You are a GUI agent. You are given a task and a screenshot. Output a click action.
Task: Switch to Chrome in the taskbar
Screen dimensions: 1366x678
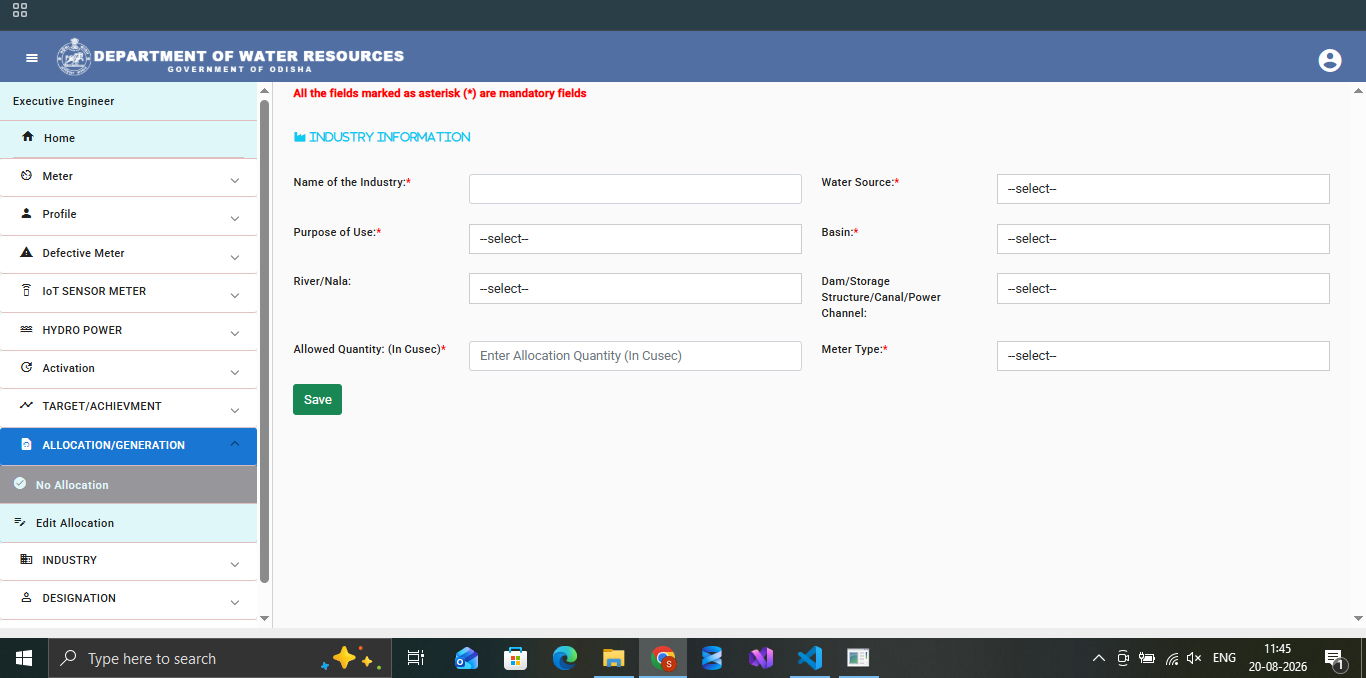(663, 658)
